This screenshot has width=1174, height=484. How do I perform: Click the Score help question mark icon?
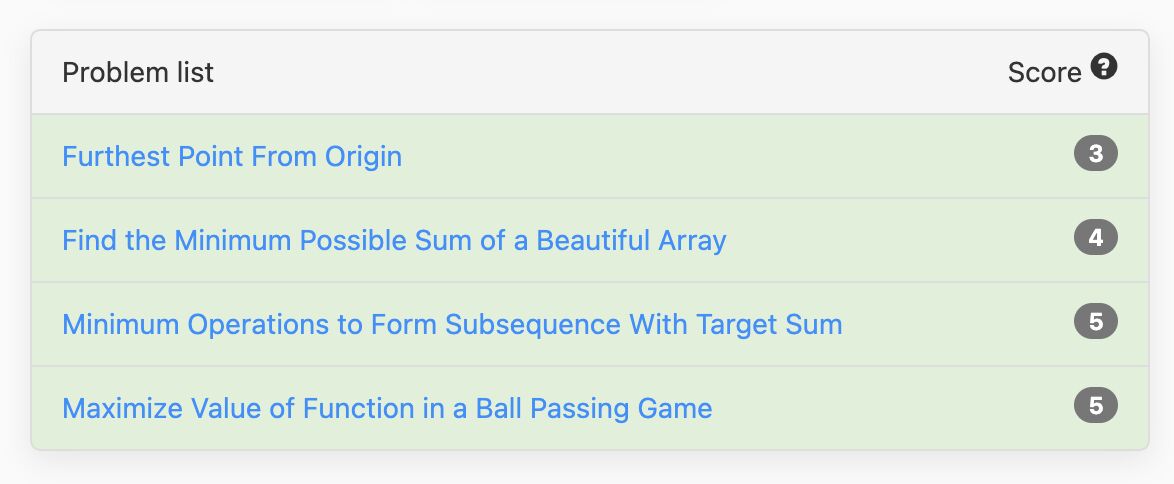pyautogui.click(x=1104, y=67)
